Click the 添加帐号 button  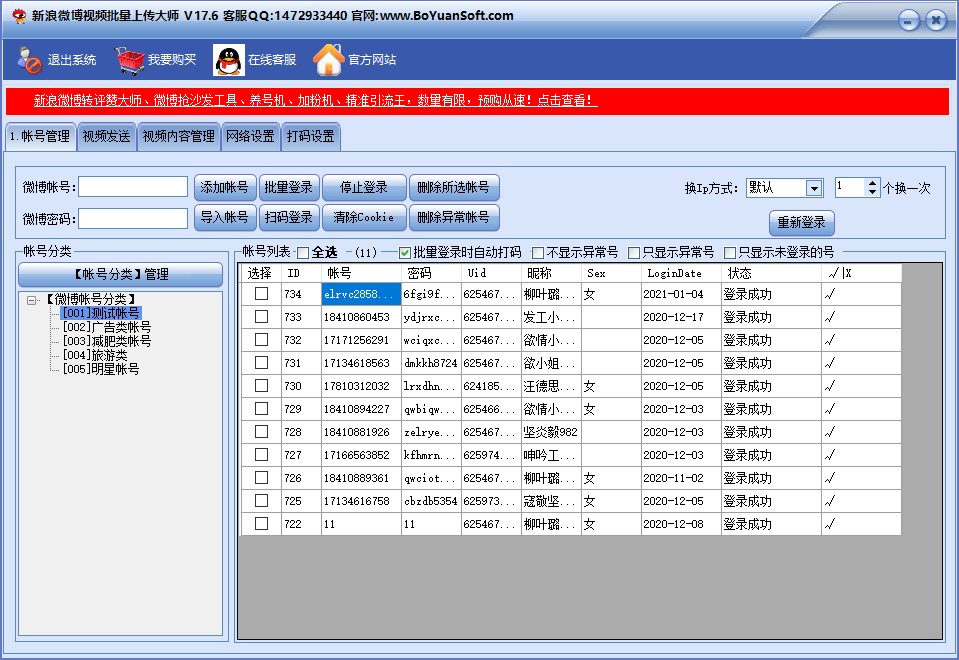224,187
